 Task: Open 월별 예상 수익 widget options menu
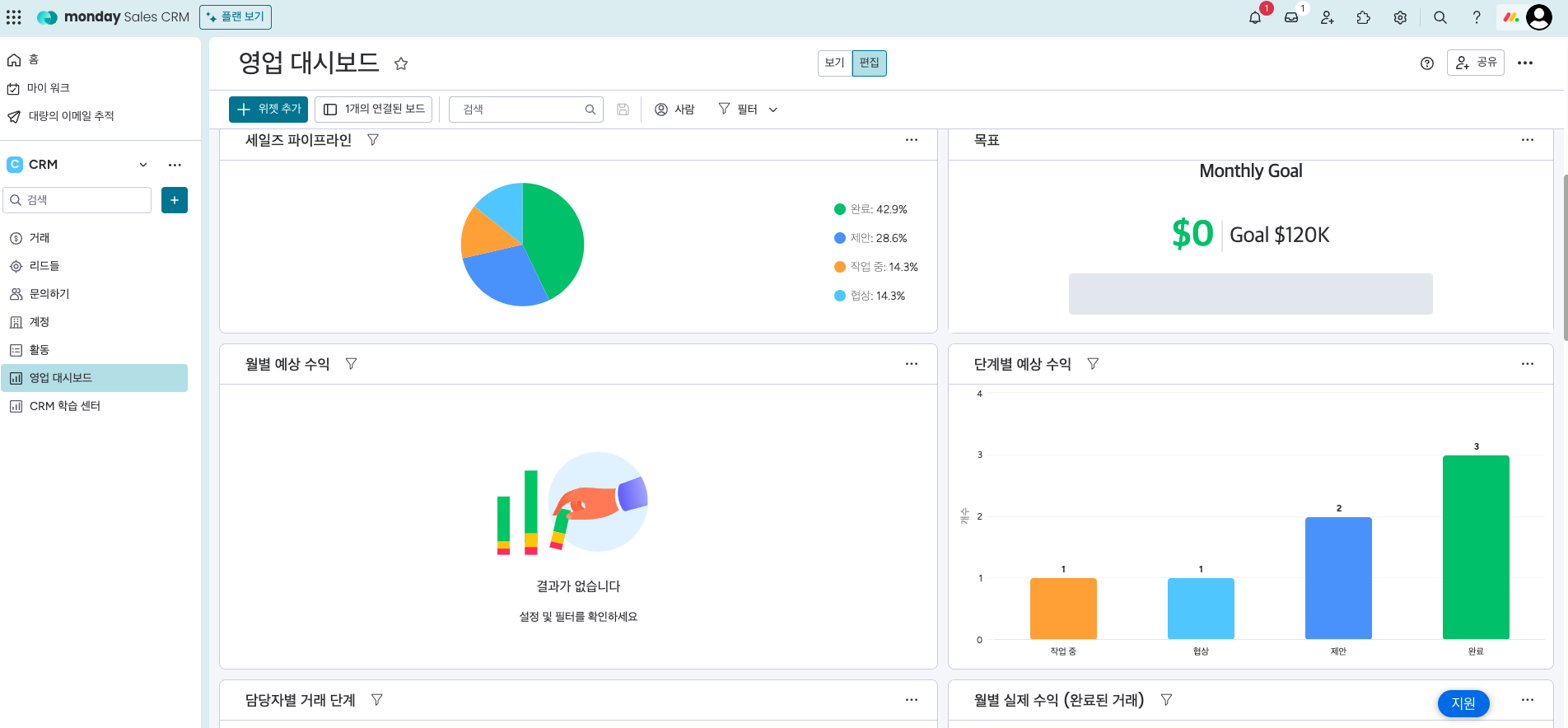pyautogui.click(x=911, y=364)
